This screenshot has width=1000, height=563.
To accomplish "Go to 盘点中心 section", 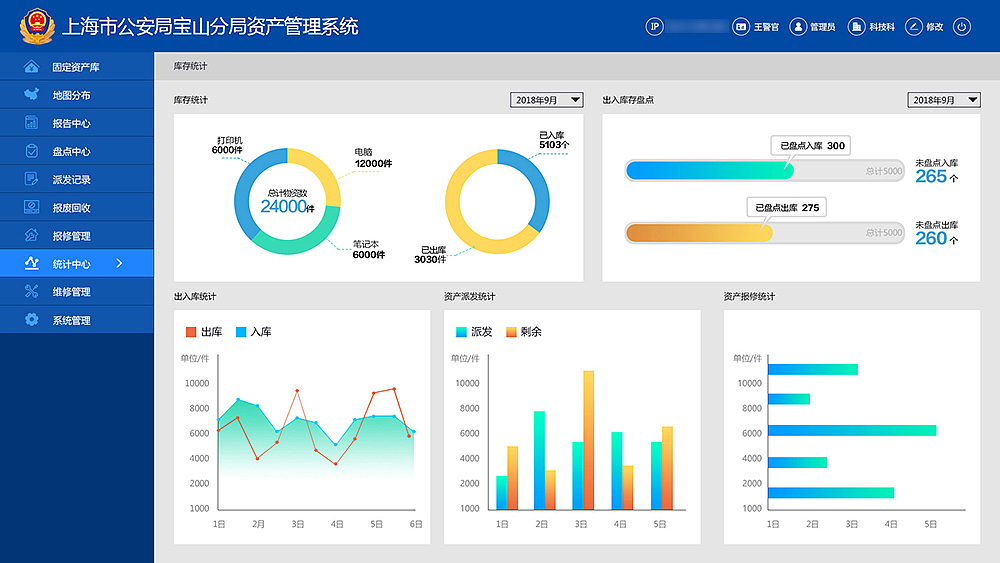I will pyautogui.click(x=77, y=151).
